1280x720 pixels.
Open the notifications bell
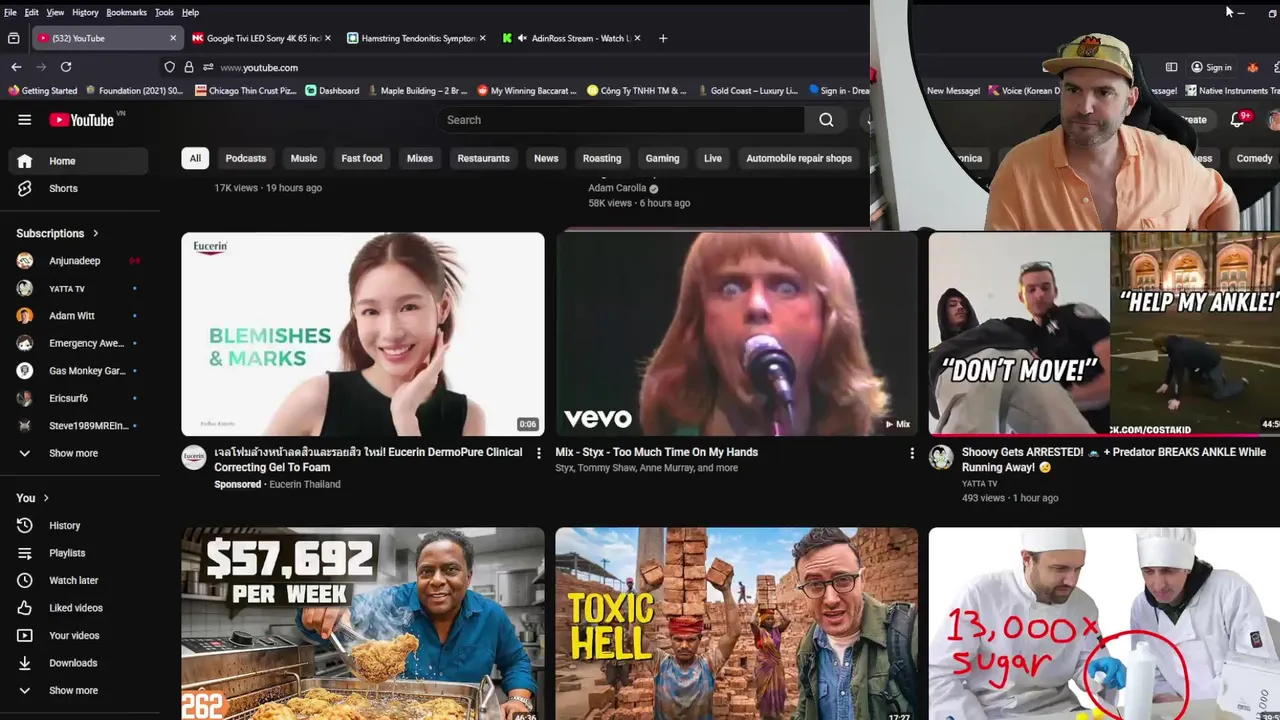click(x=1237, y=119)
